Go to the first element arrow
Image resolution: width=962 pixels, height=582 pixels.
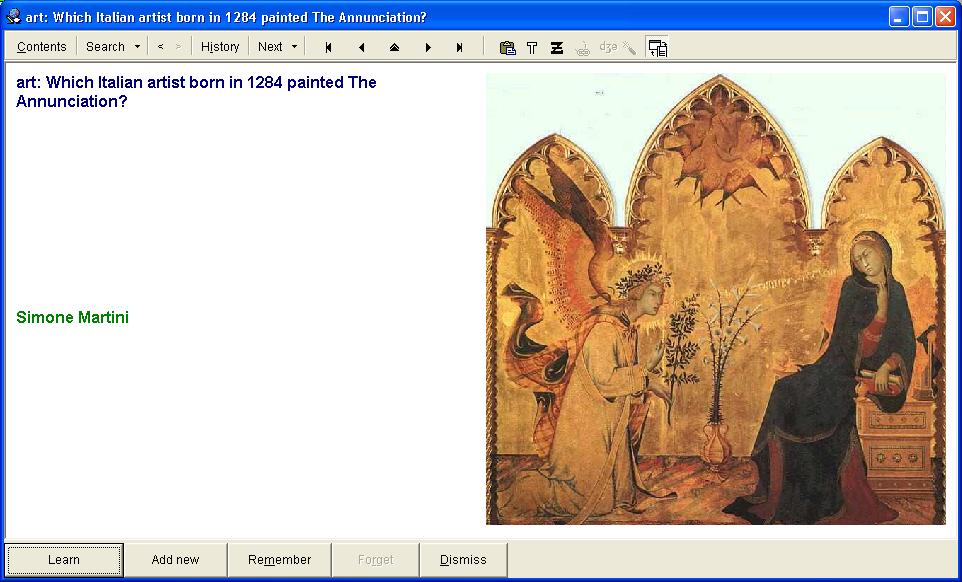pos(328,47)
